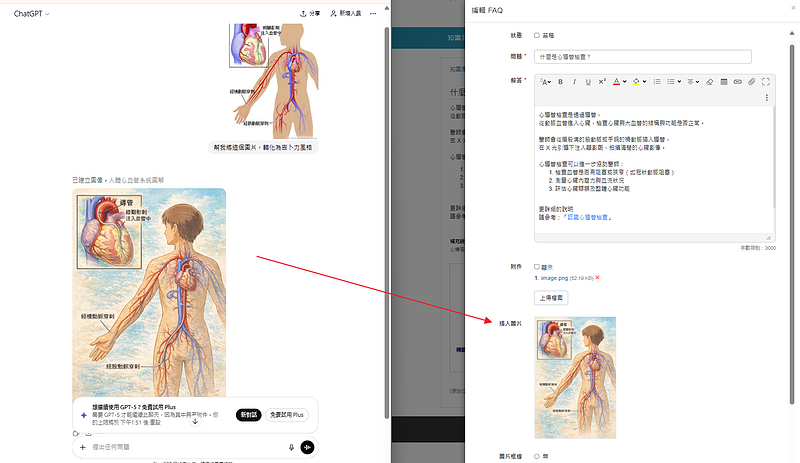
Task: Enable the 顯示 attachment checkbox
Action: (537, 266)
